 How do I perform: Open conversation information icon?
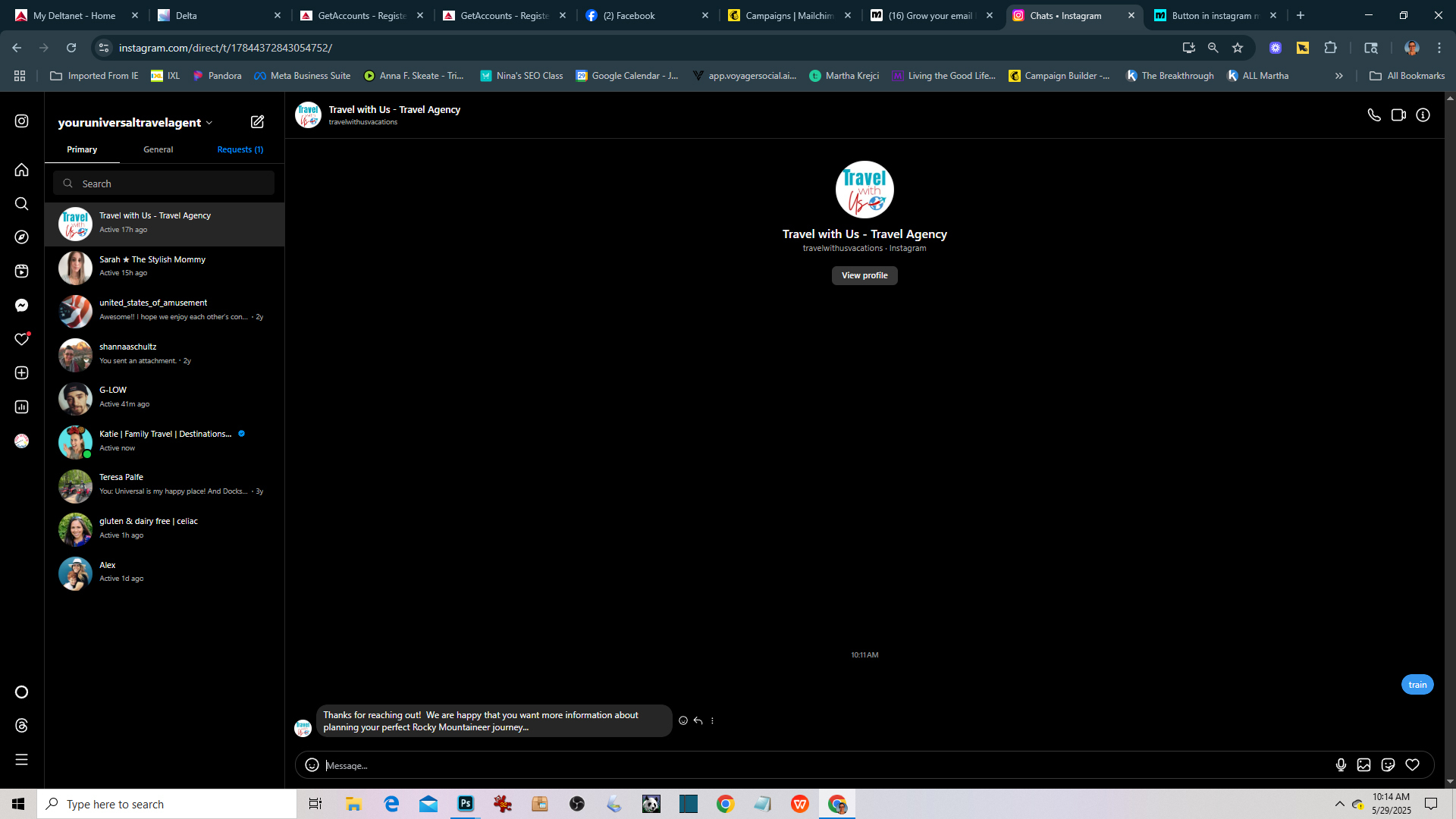pyautogui.click(x=1423, y=115)
